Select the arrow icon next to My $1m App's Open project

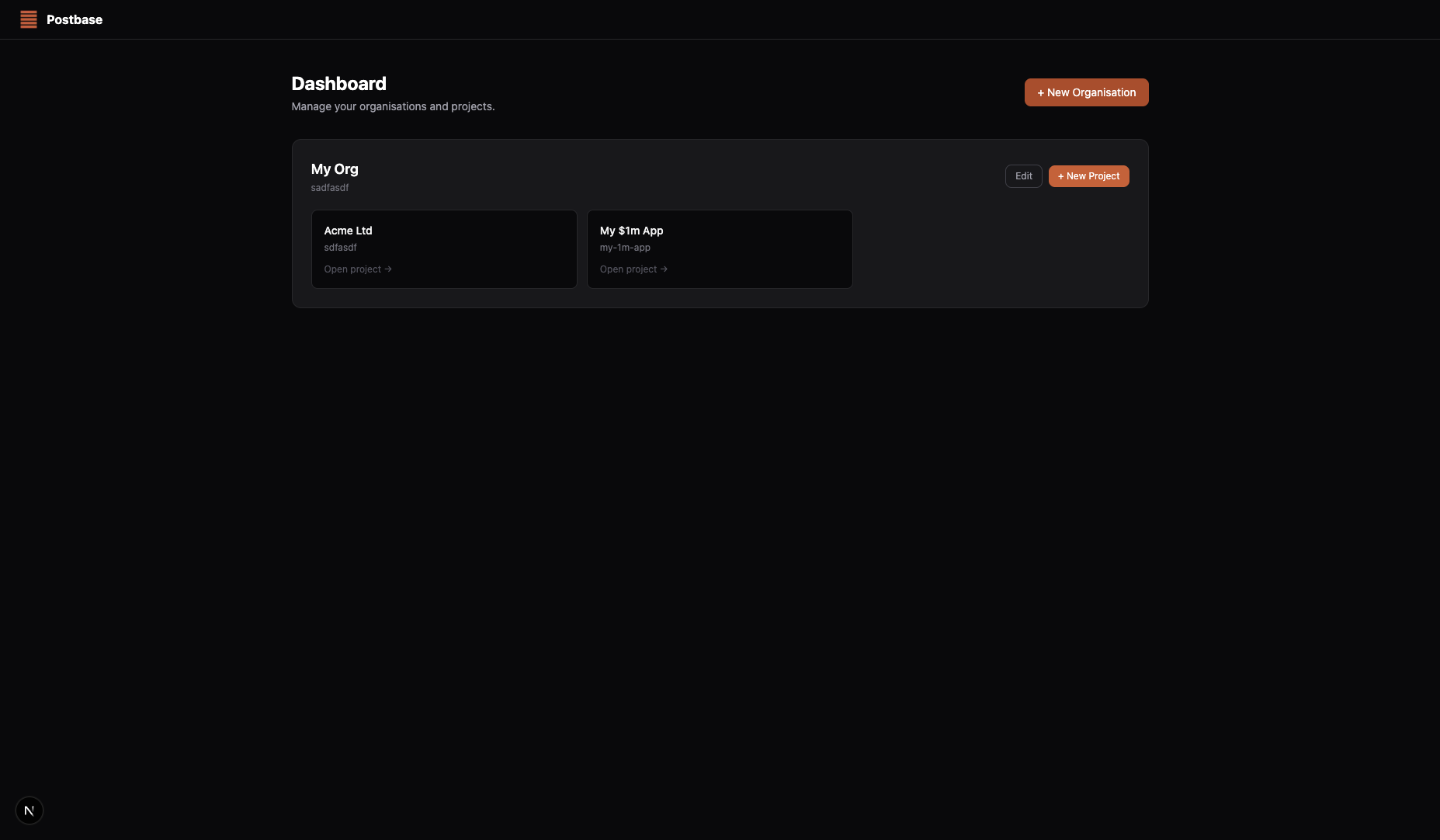(x=663, y=269)
